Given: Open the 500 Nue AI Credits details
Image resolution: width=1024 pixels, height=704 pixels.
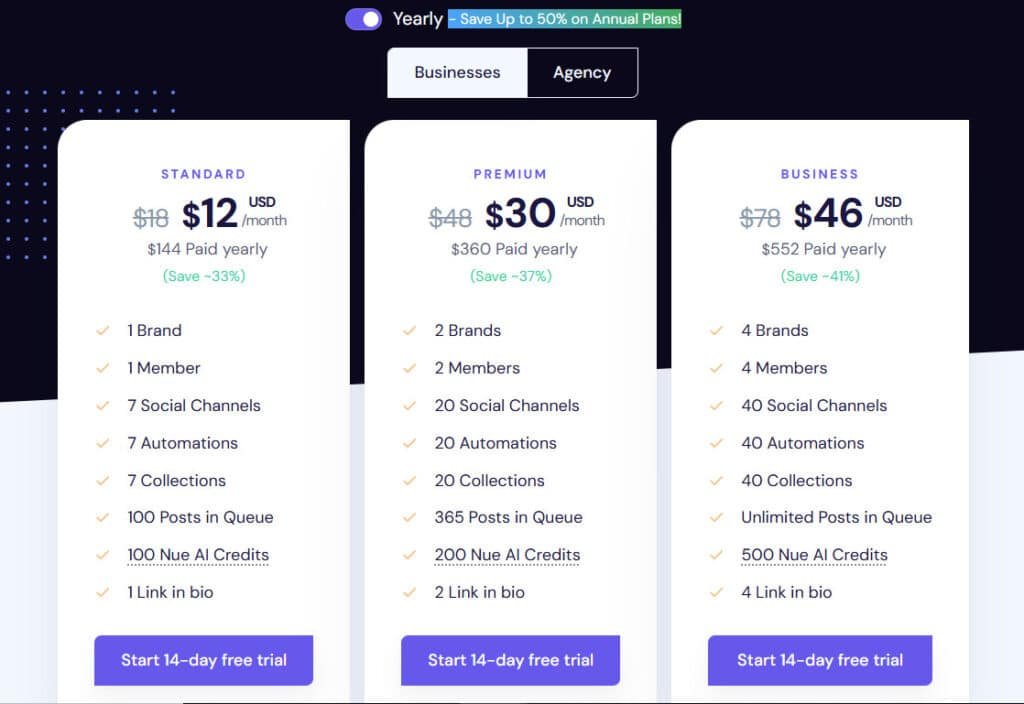Looking at the screenshot, I should pos(812,554).
